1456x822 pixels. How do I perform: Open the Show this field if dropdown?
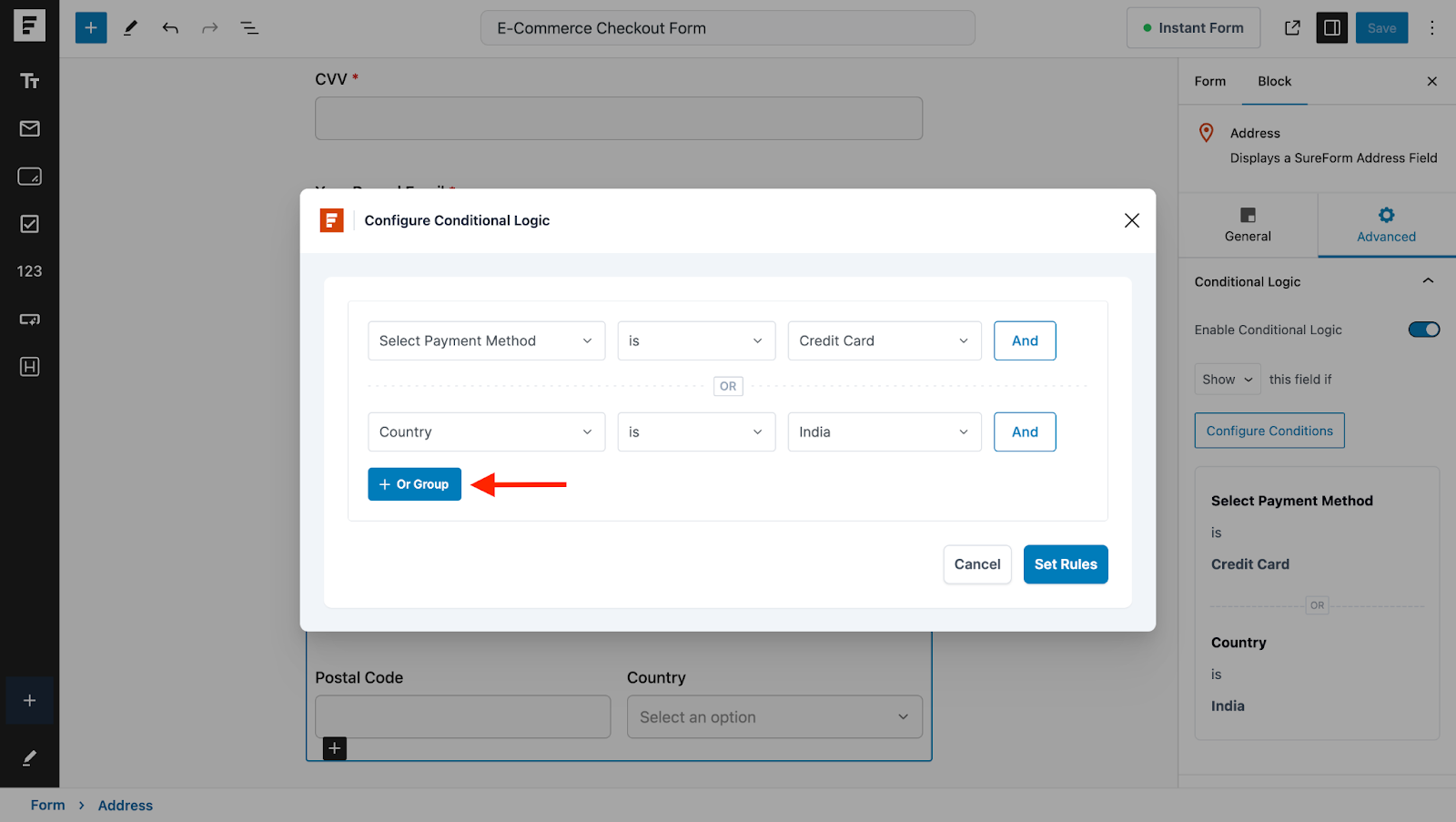click(x=1227, y=380)
